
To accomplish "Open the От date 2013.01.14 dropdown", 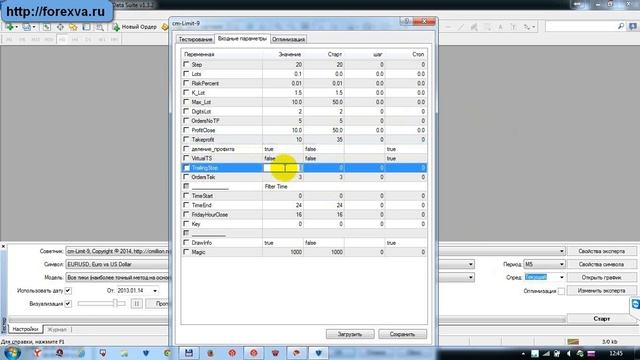I will [155, 291].
